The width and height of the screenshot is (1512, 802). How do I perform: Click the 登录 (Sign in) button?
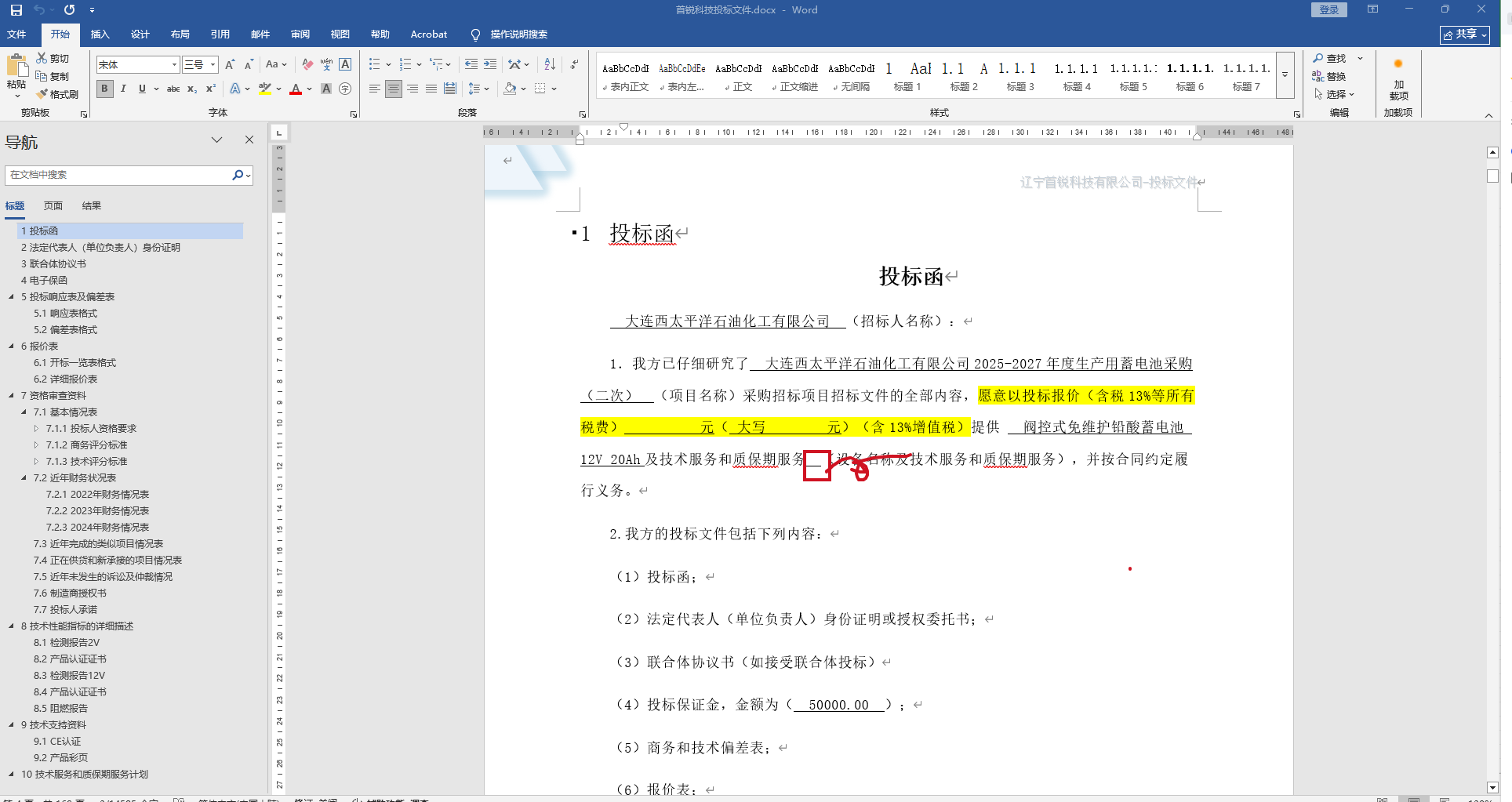coord(1328,10)
